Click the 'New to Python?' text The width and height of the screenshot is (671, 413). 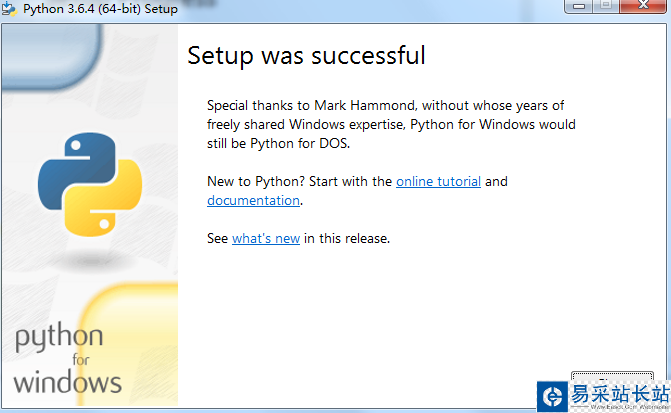(x=258, y=181)
